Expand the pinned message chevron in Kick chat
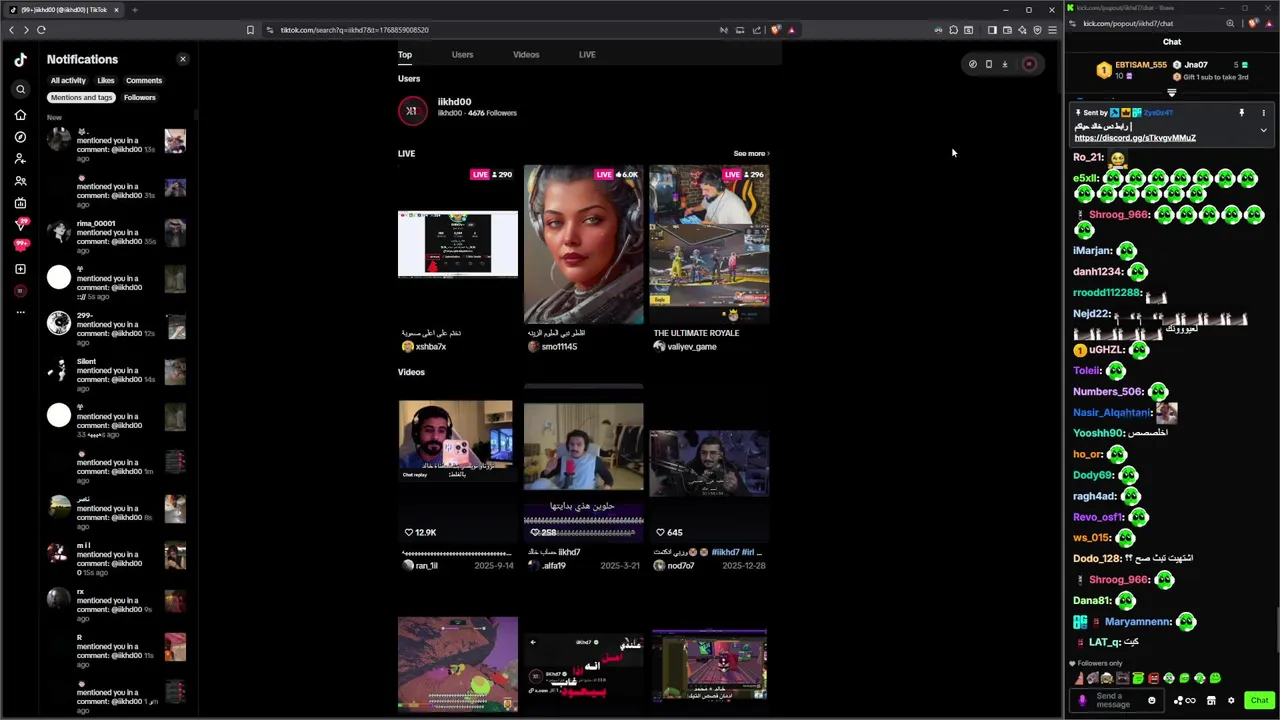1280x720 pixels. tap(1263, 130)
